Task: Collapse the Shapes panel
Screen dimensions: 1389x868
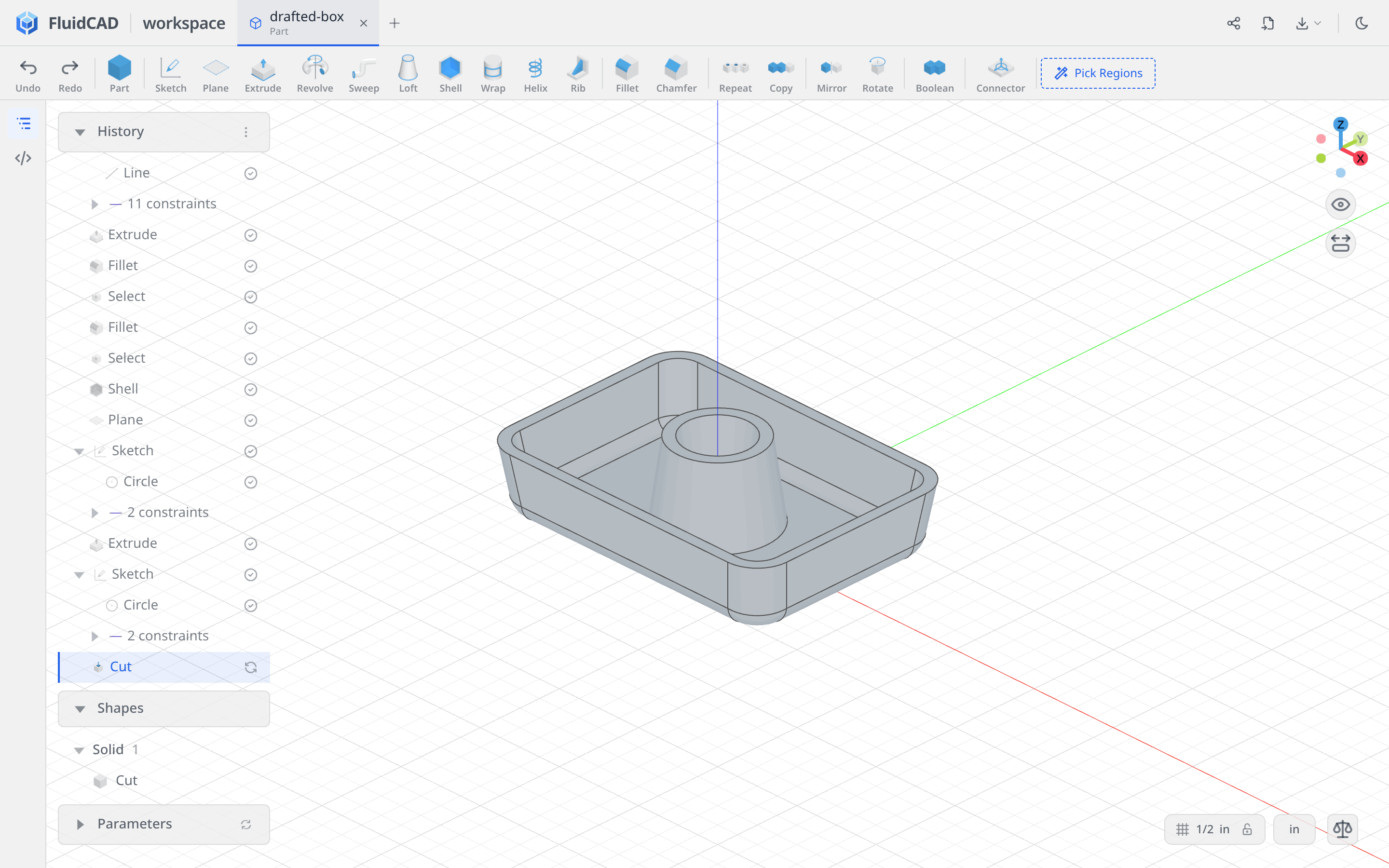Action: pos(80,709)
